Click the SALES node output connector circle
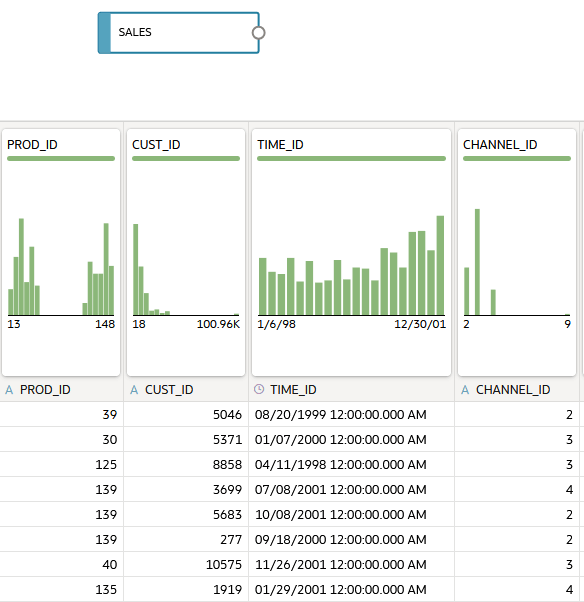Viewport: 584px width, 602px height. [258, 33]
